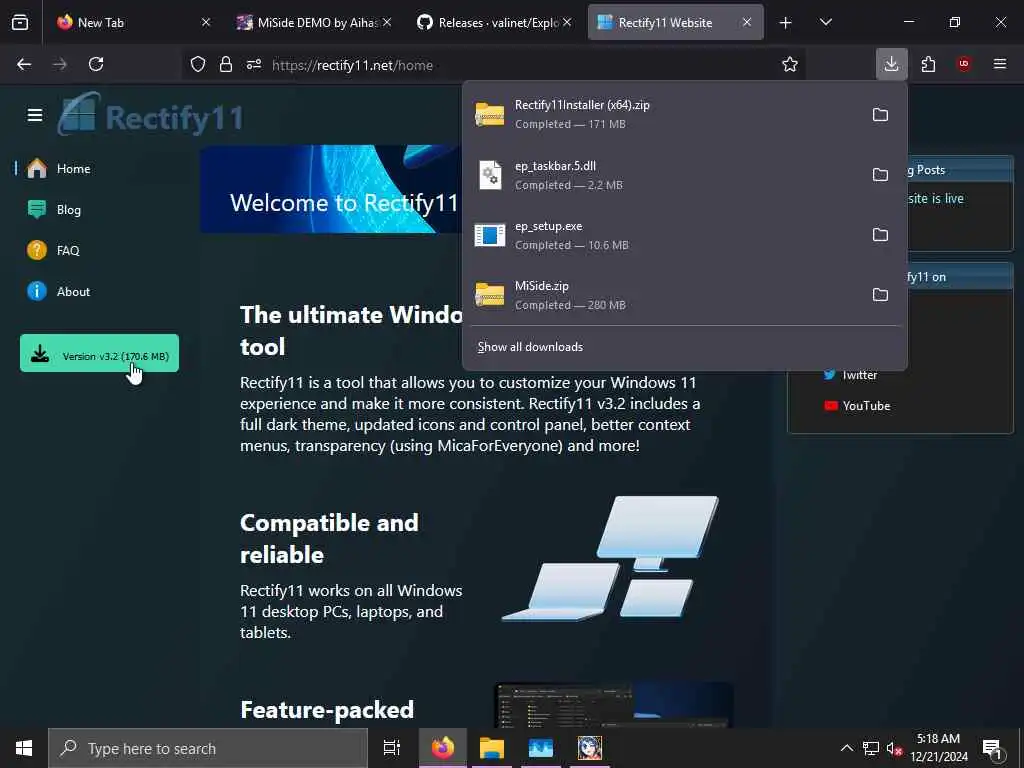This screenshot has height=768, width=1024.
Task: Open the Photos-style app on taskbar
Action: click(541, 748)
